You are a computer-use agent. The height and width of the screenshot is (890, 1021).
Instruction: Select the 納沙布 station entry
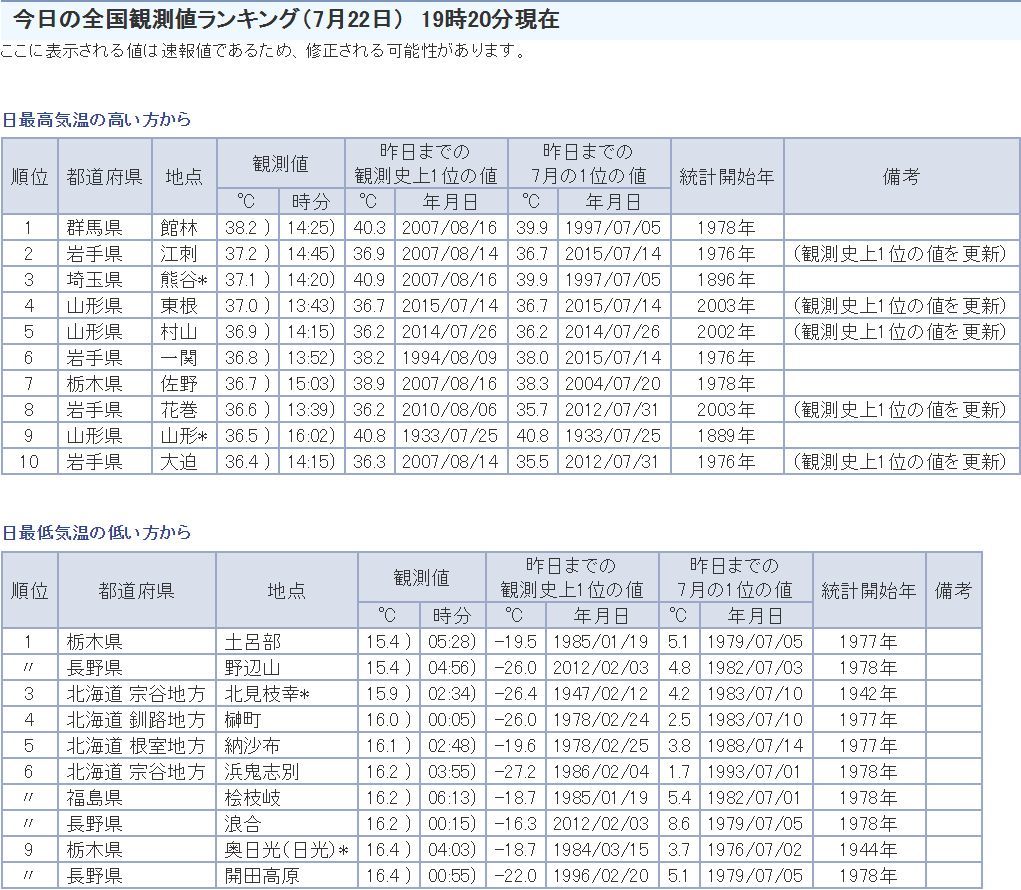(x=253, y=746)
